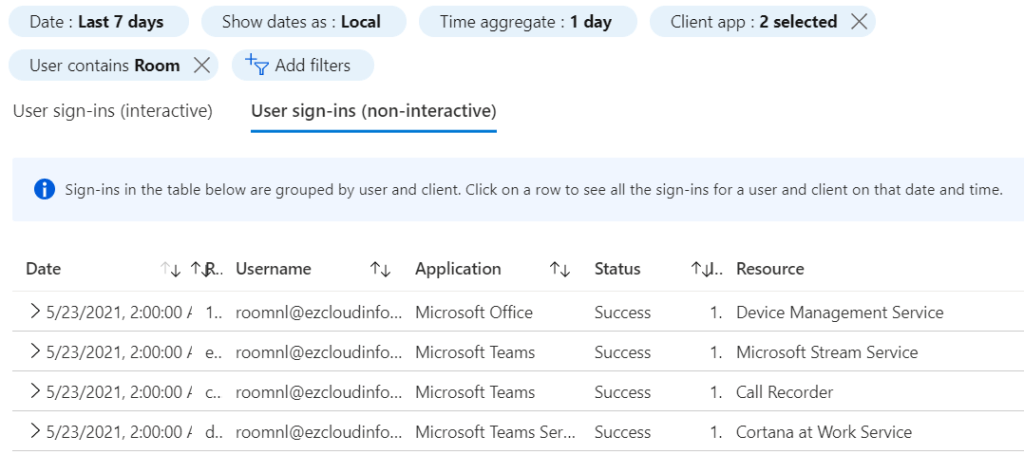
Task: Open the Device Management Service resource cell
Action: [839, 312]
